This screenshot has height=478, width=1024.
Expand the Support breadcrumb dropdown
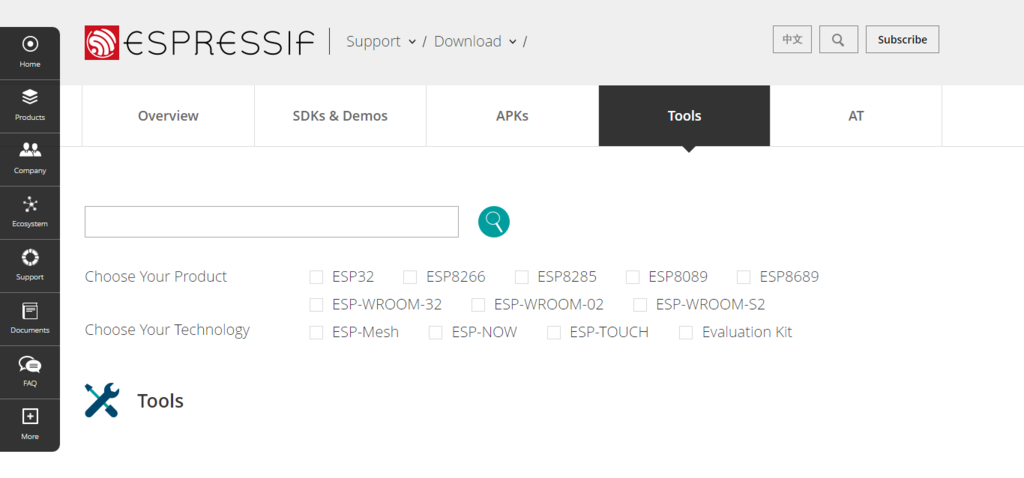coord(381,41)
